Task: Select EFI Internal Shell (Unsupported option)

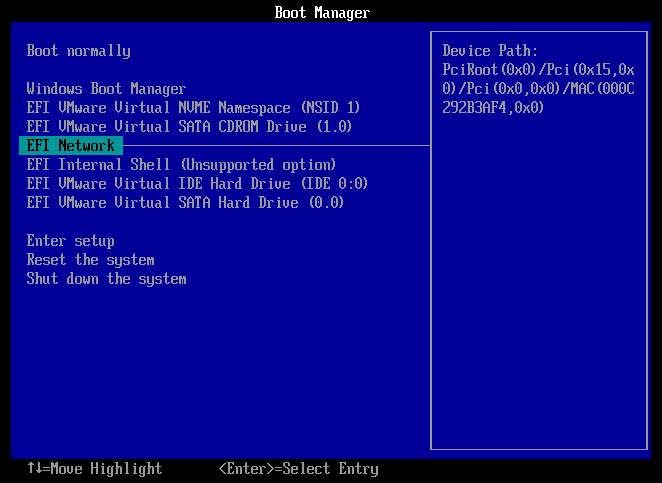Action: point(181,165)
